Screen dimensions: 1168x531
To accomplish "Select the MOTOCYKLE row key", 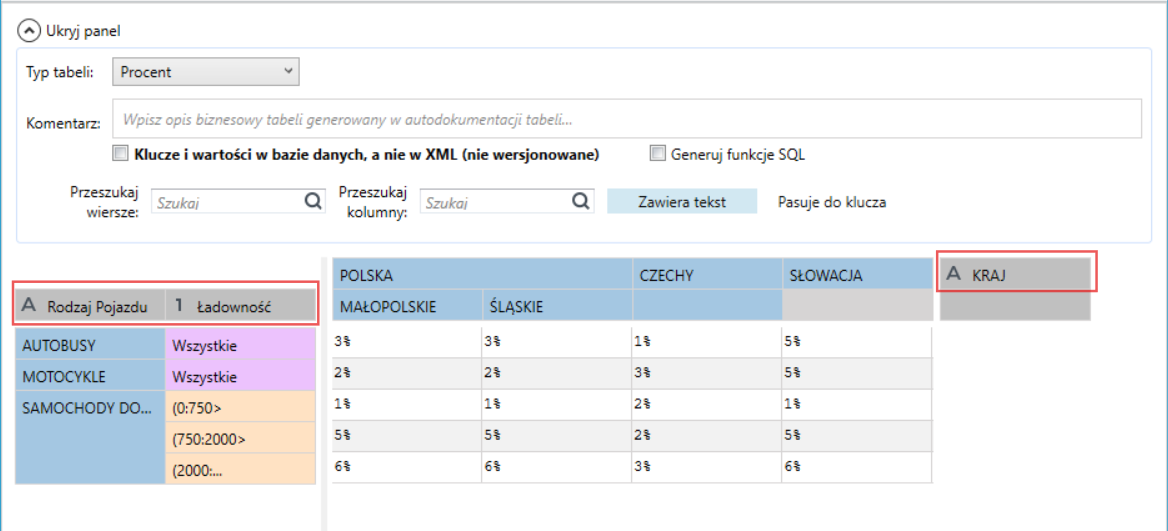I will pos(90,377).
